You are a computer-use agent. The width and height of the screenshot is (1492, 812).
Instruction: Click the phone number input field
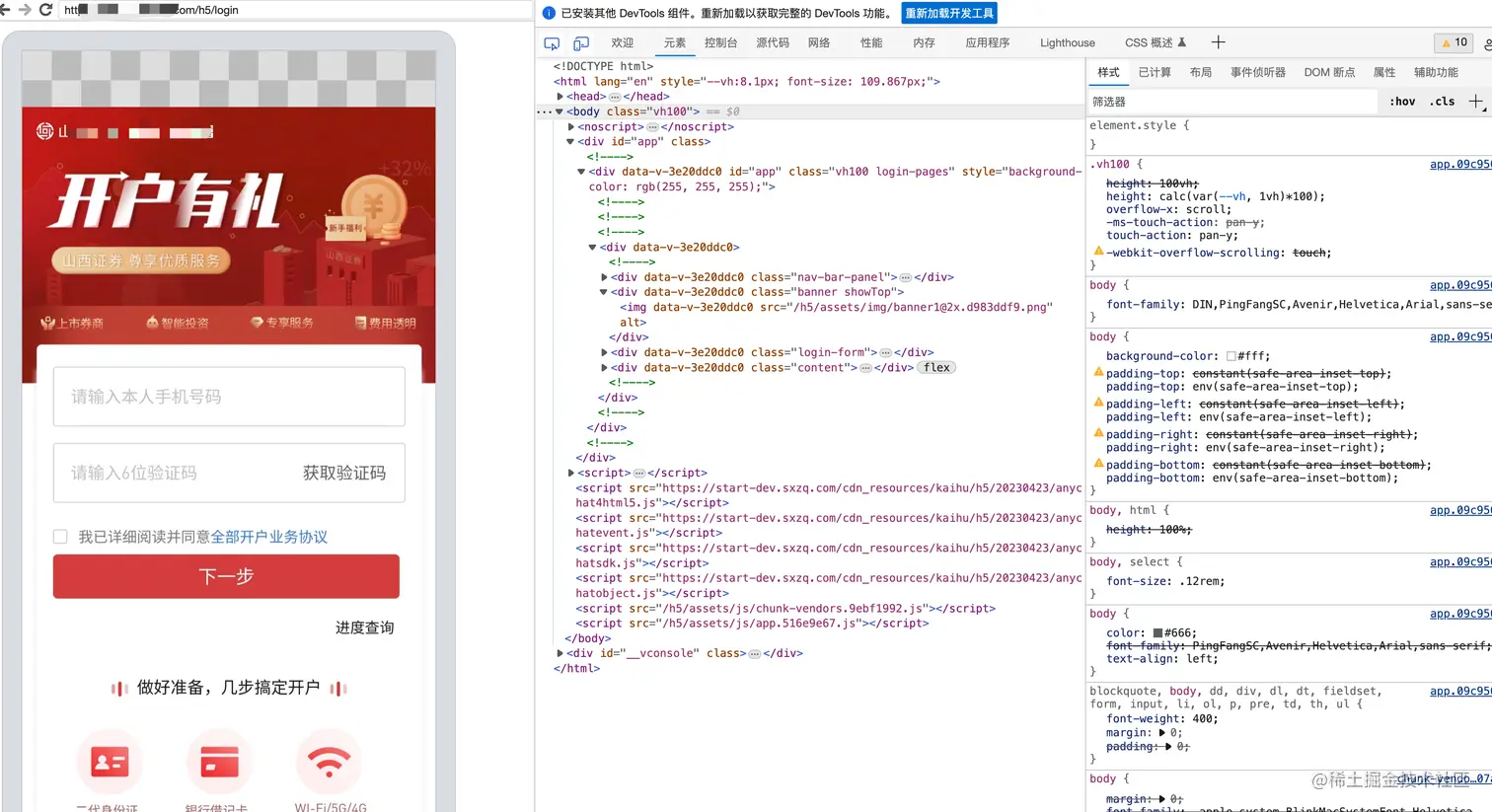pyautogui.click(x=229, y=397)
